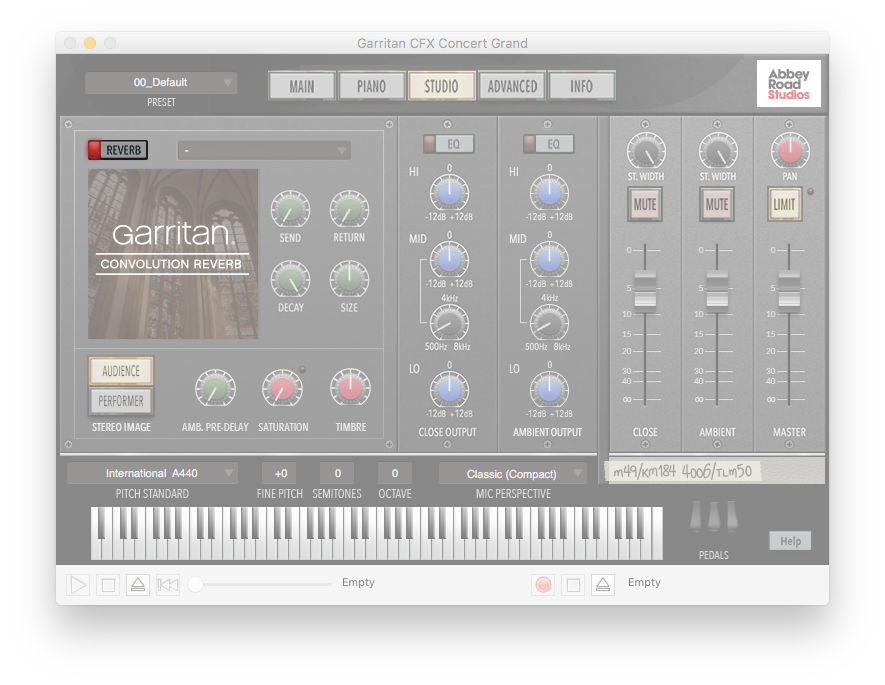Click the Close channel volume fader
Viewport: 885px width, 685px height.
(x=645, y=290)
